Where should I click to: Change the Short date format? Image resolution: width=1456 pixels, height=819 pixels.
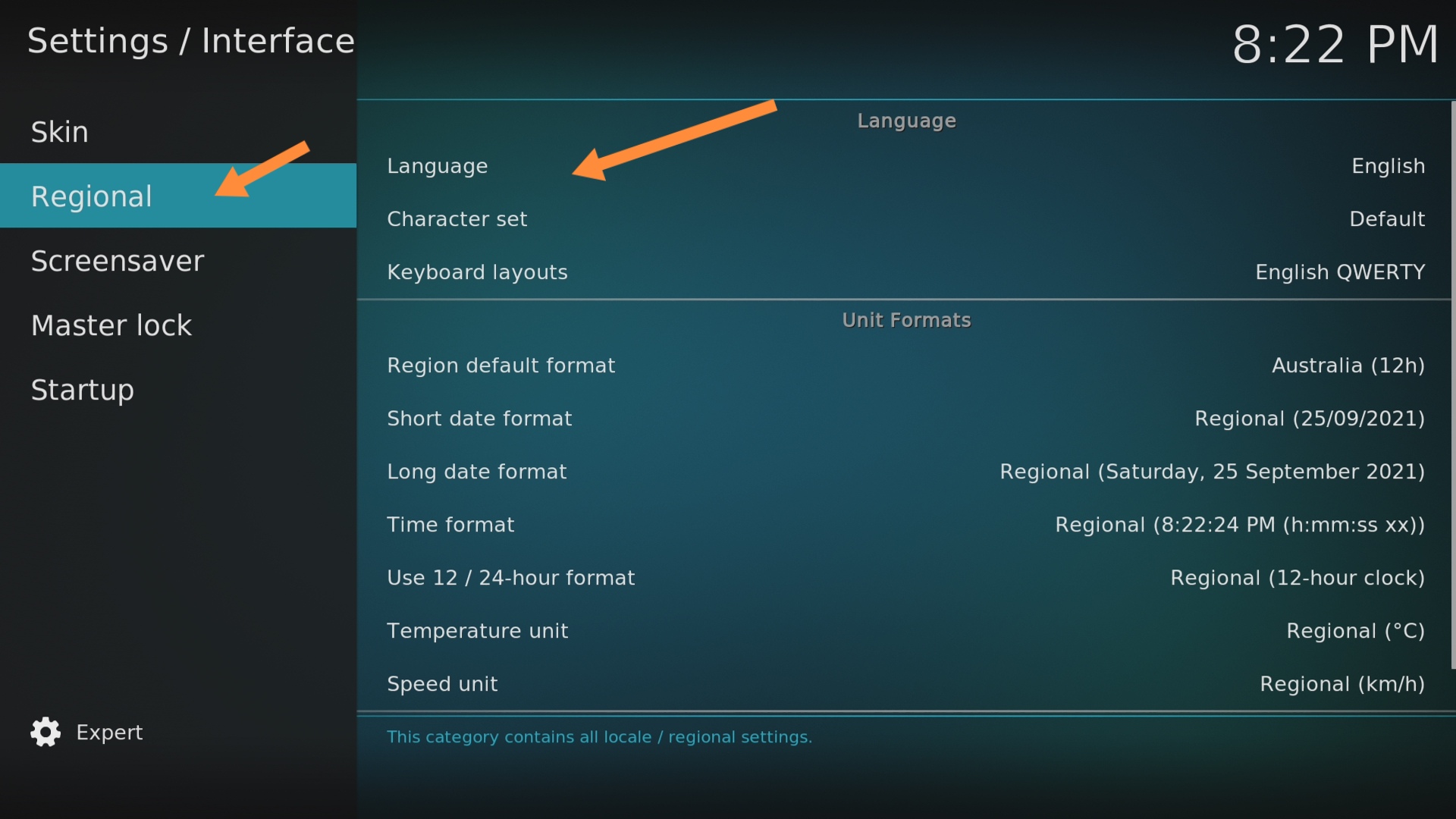[x=905, y=419]
